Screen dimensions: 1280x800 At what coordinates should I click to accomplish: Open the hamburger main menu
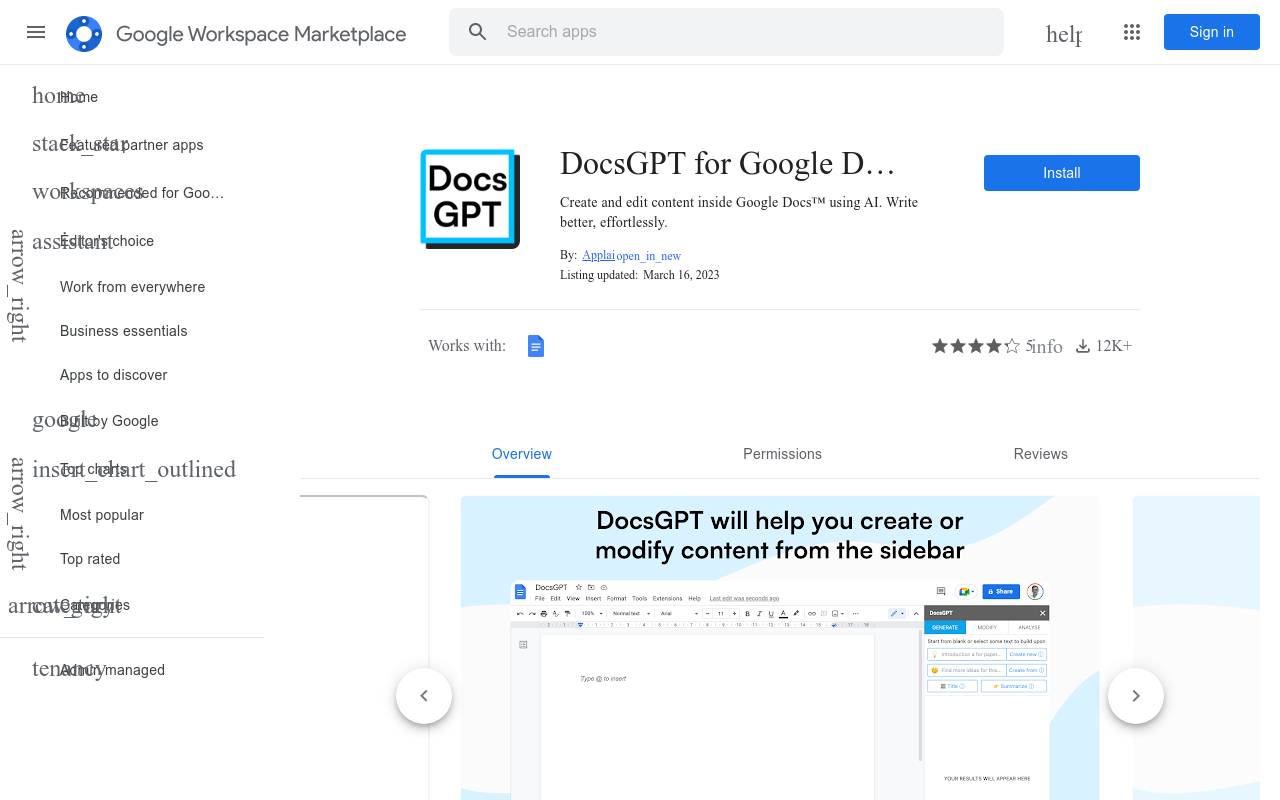[36, 32]
